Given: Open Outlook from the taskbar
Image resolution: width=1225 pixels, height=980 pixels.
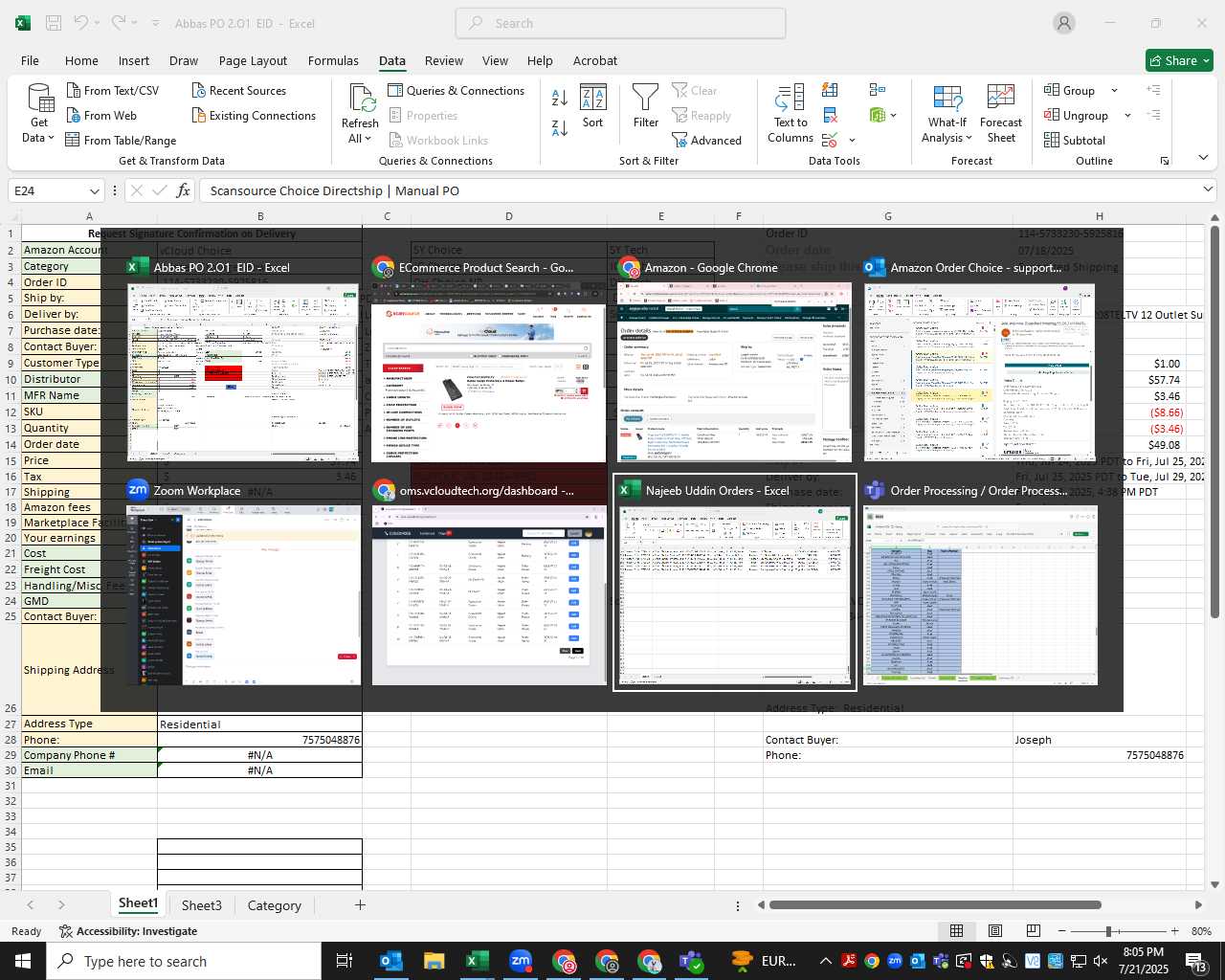Looking at the screenshot, I should coord(391,961).
